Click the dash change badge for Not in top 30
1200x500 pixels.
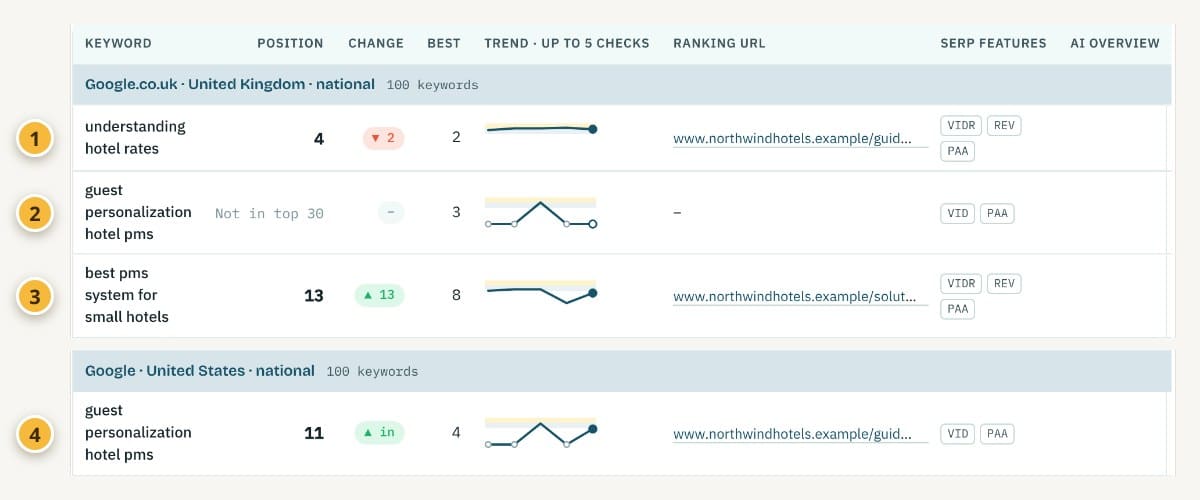click(x=391, y=213)
